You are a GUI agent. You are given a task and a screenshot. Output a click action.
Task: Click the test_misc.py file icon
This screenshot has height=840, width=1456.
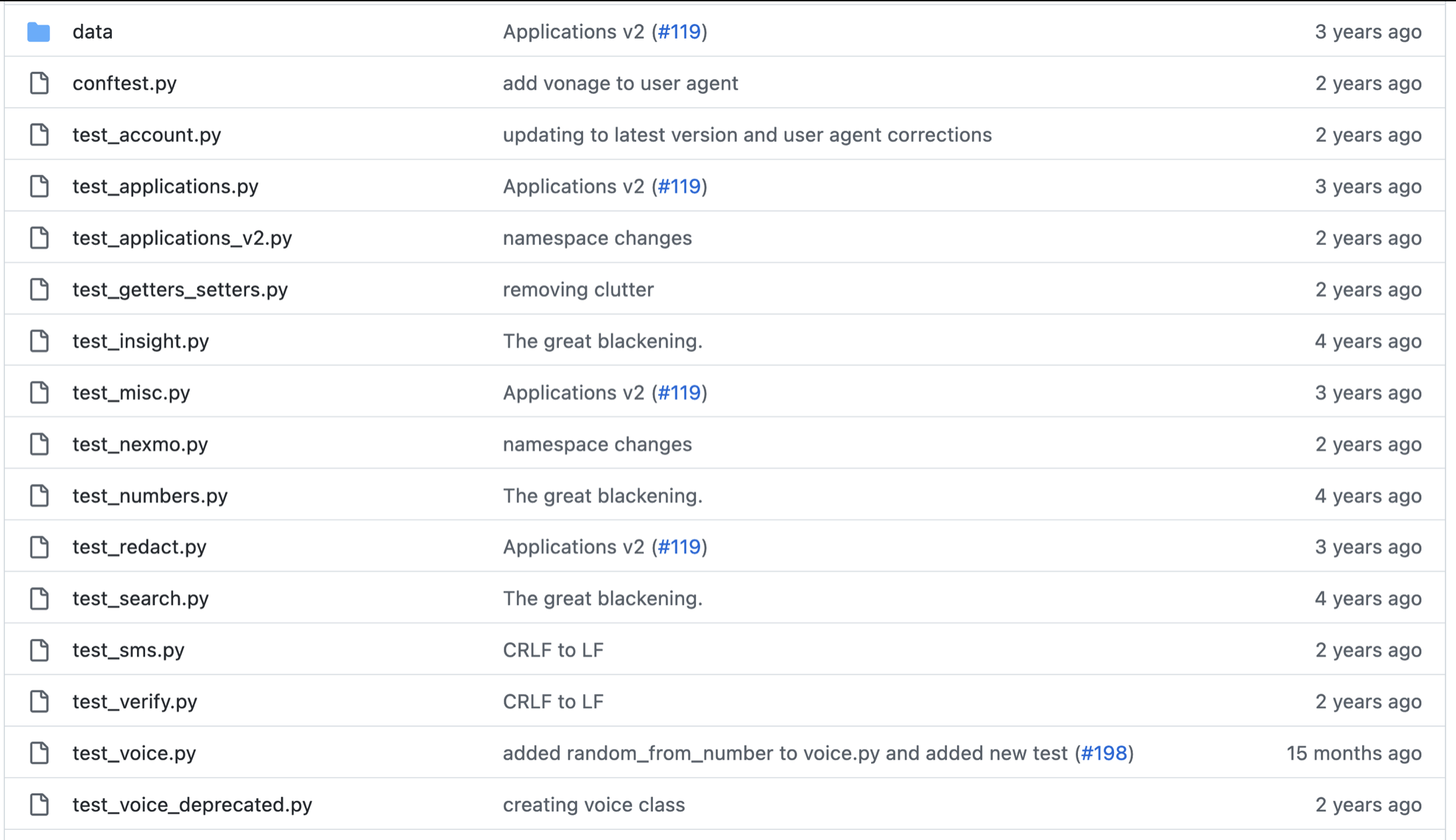[39, 393]
